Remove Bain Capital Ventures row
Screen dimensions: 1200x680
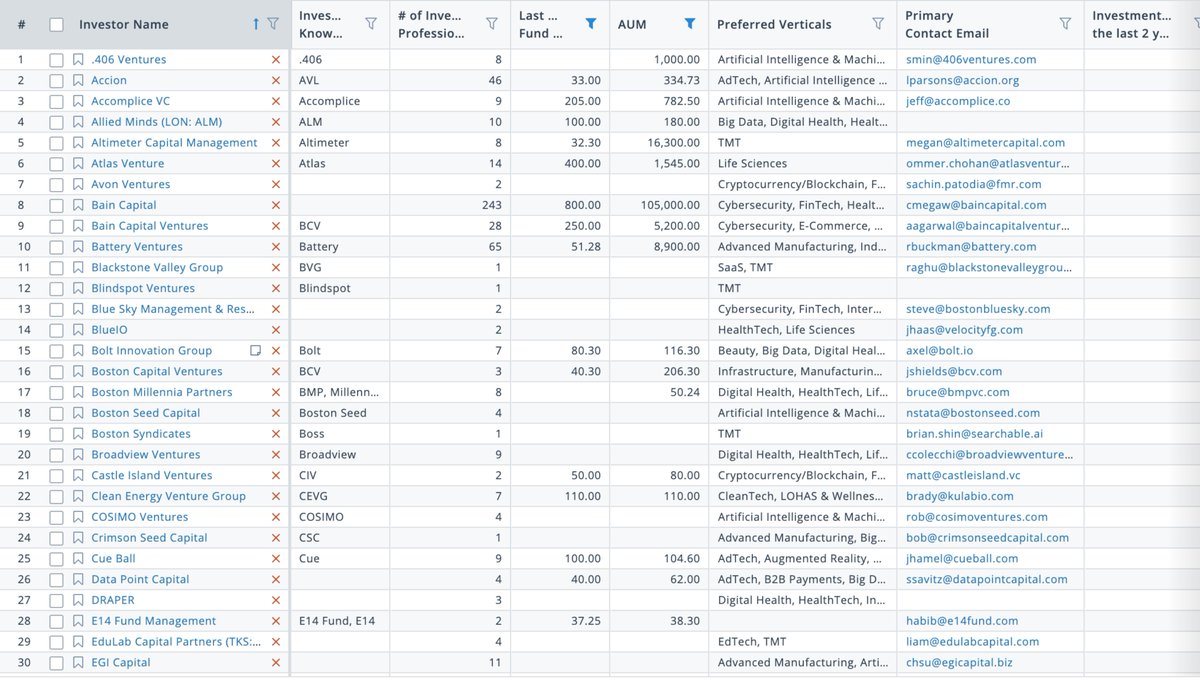click(276, 226)
